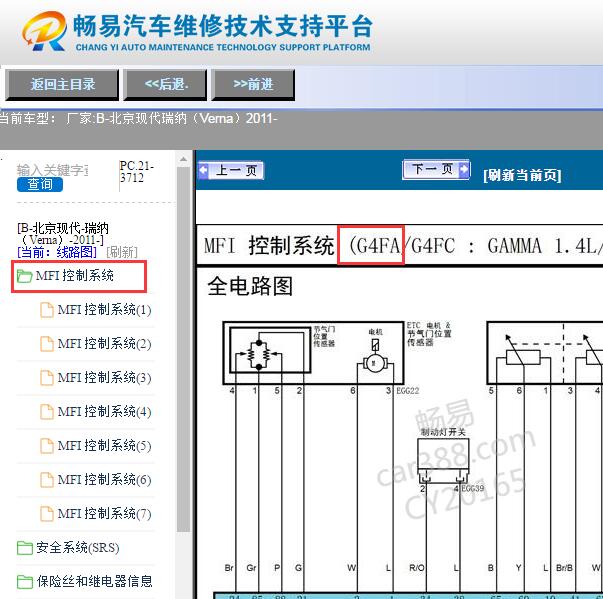Open MFI 控制系统(2) page
The height and width of the screenshot is (599, 603).
pos(104,344)
